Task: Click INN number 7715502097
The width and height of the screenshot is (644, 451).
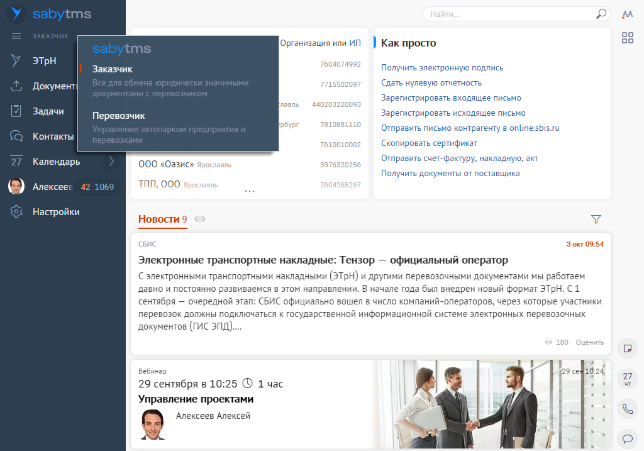Action: click(x=340, y=85)
